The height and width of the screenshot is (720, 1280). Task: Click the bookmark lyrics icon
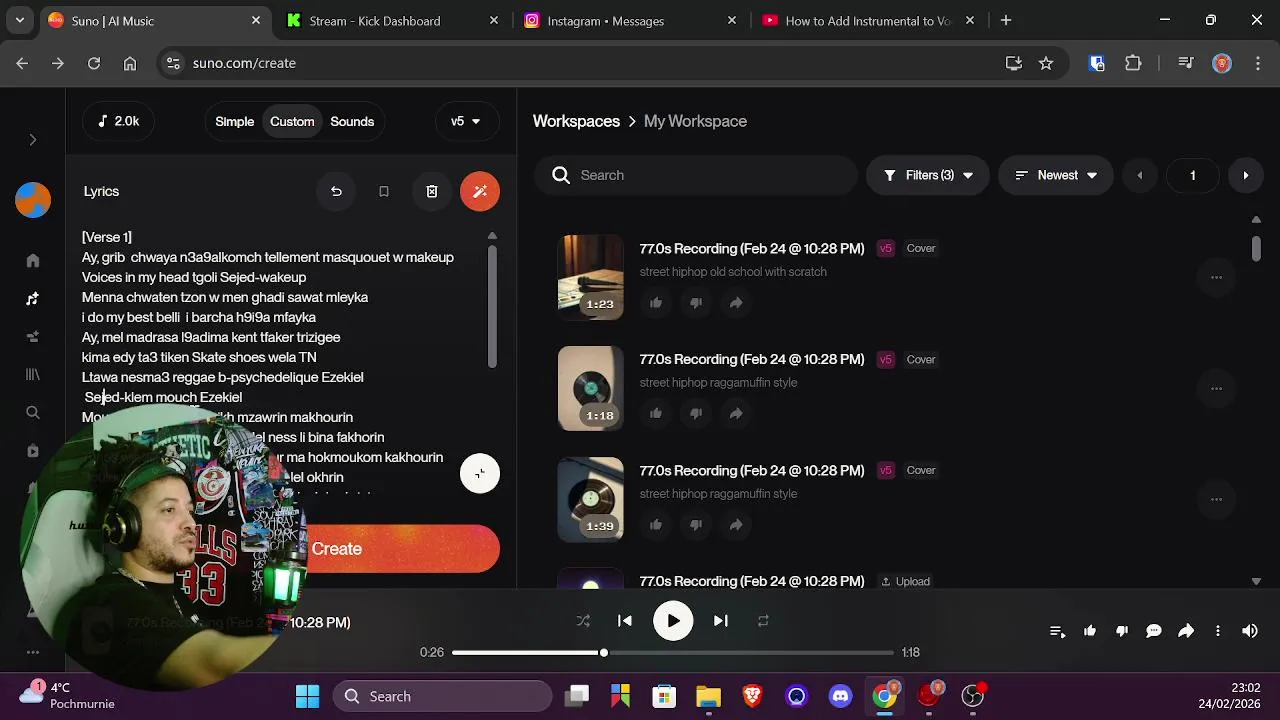pos(384,191)
